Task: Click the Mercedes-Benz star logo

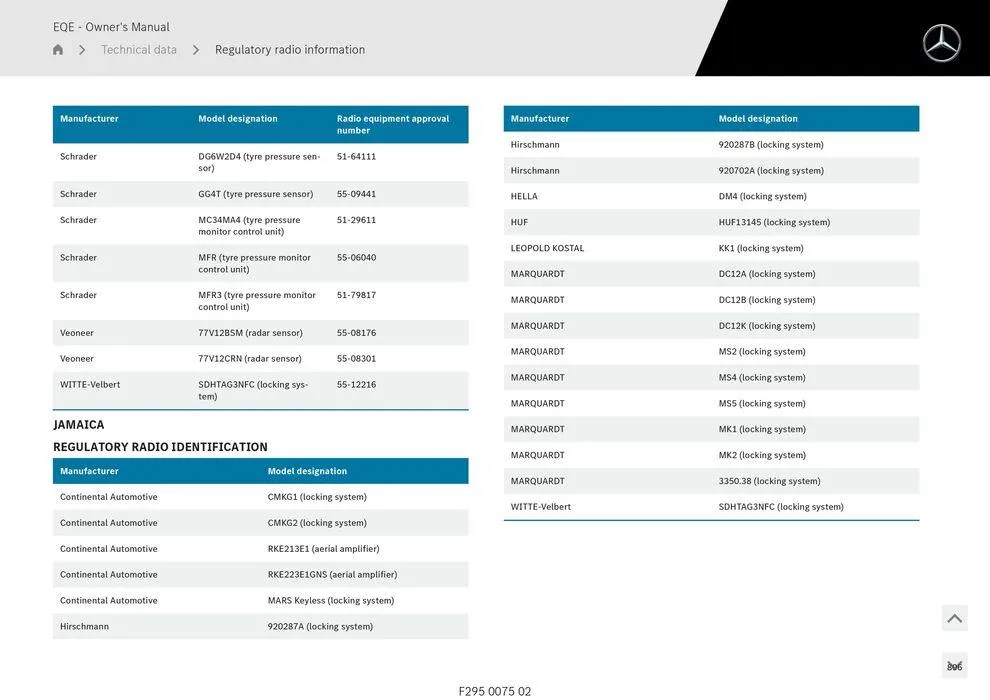Action: [940, 43]
